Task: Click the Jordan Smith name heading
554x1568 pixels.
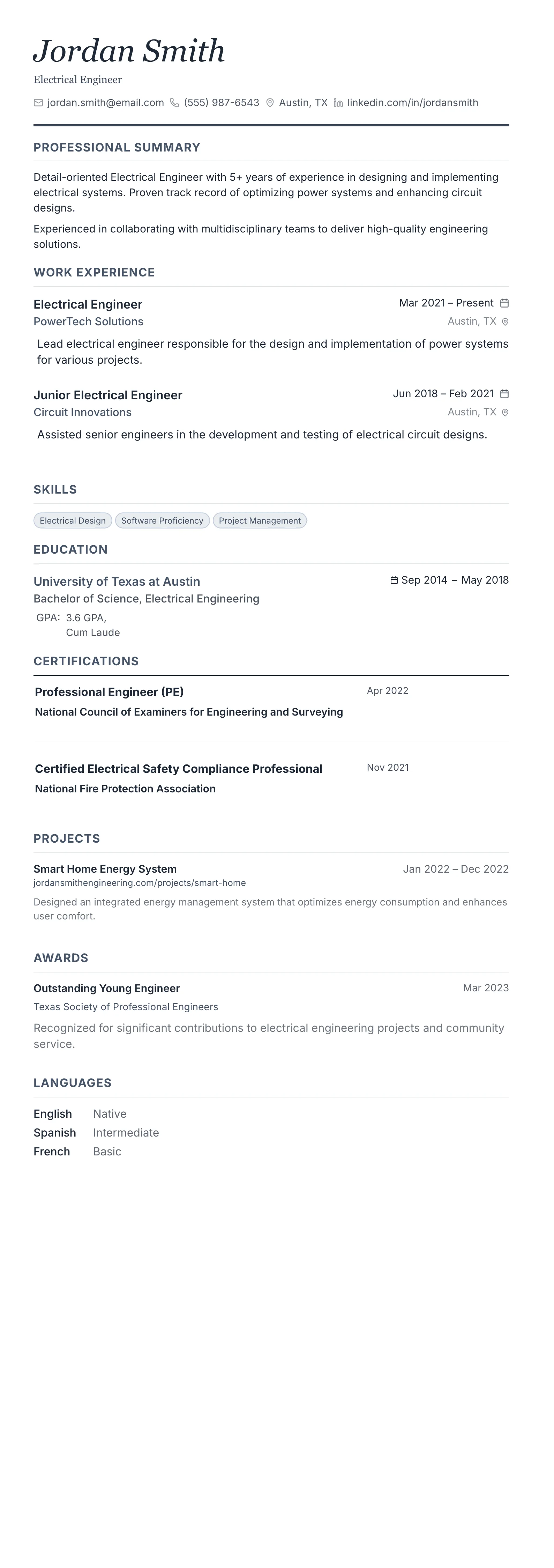Action: pos(129,51)
